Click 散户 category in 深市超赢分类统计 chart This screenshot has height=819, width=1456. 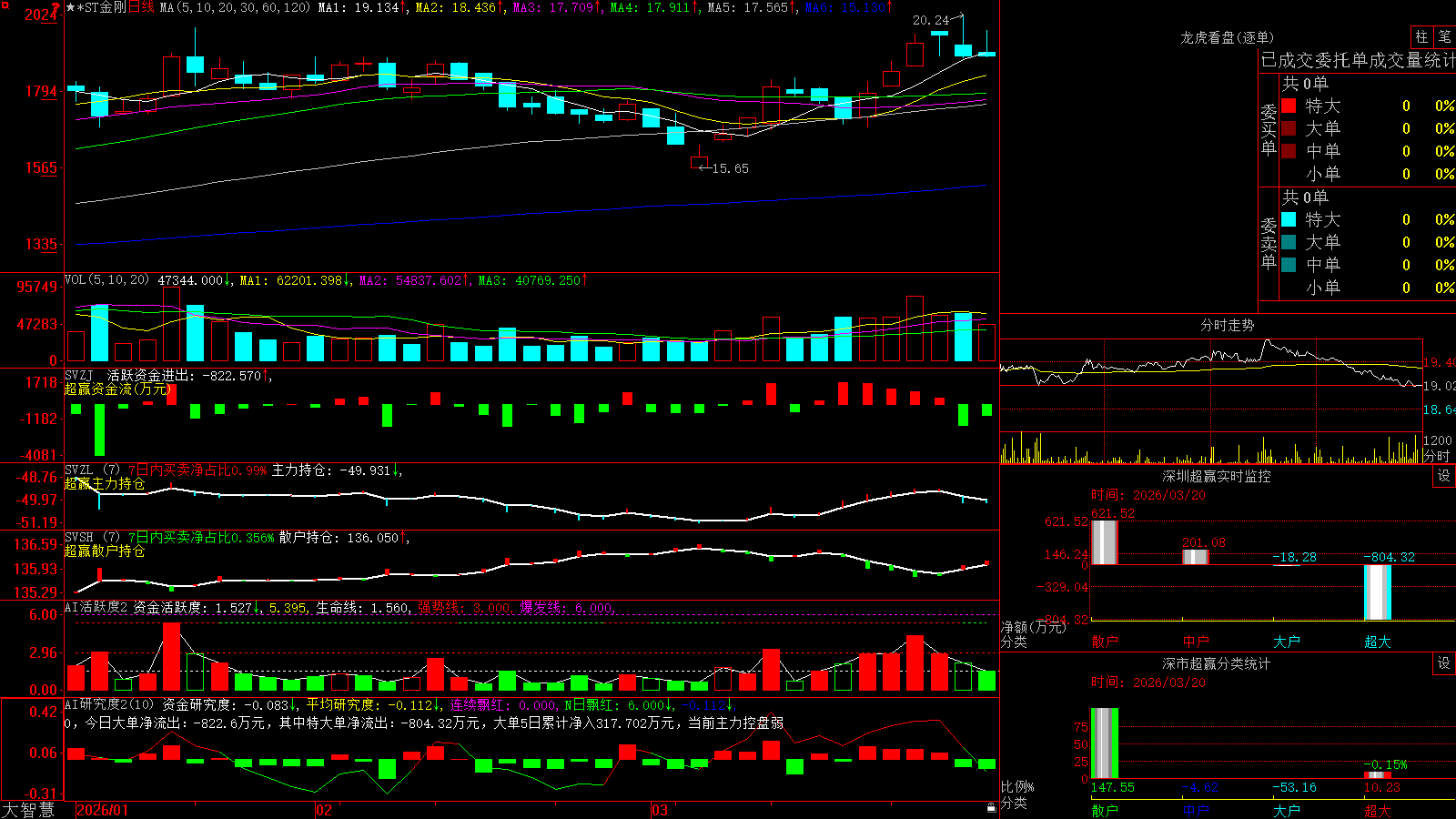[x=1105, y=811]
